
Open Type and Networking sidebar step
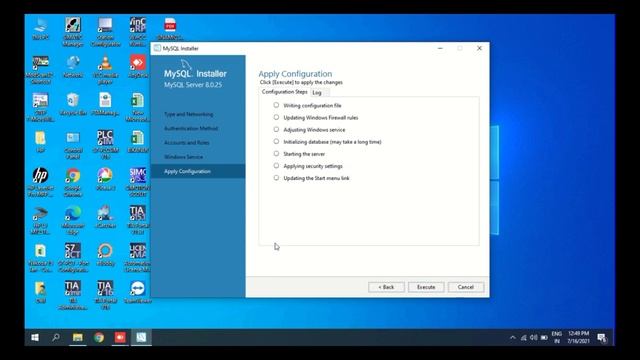[189, 114]
